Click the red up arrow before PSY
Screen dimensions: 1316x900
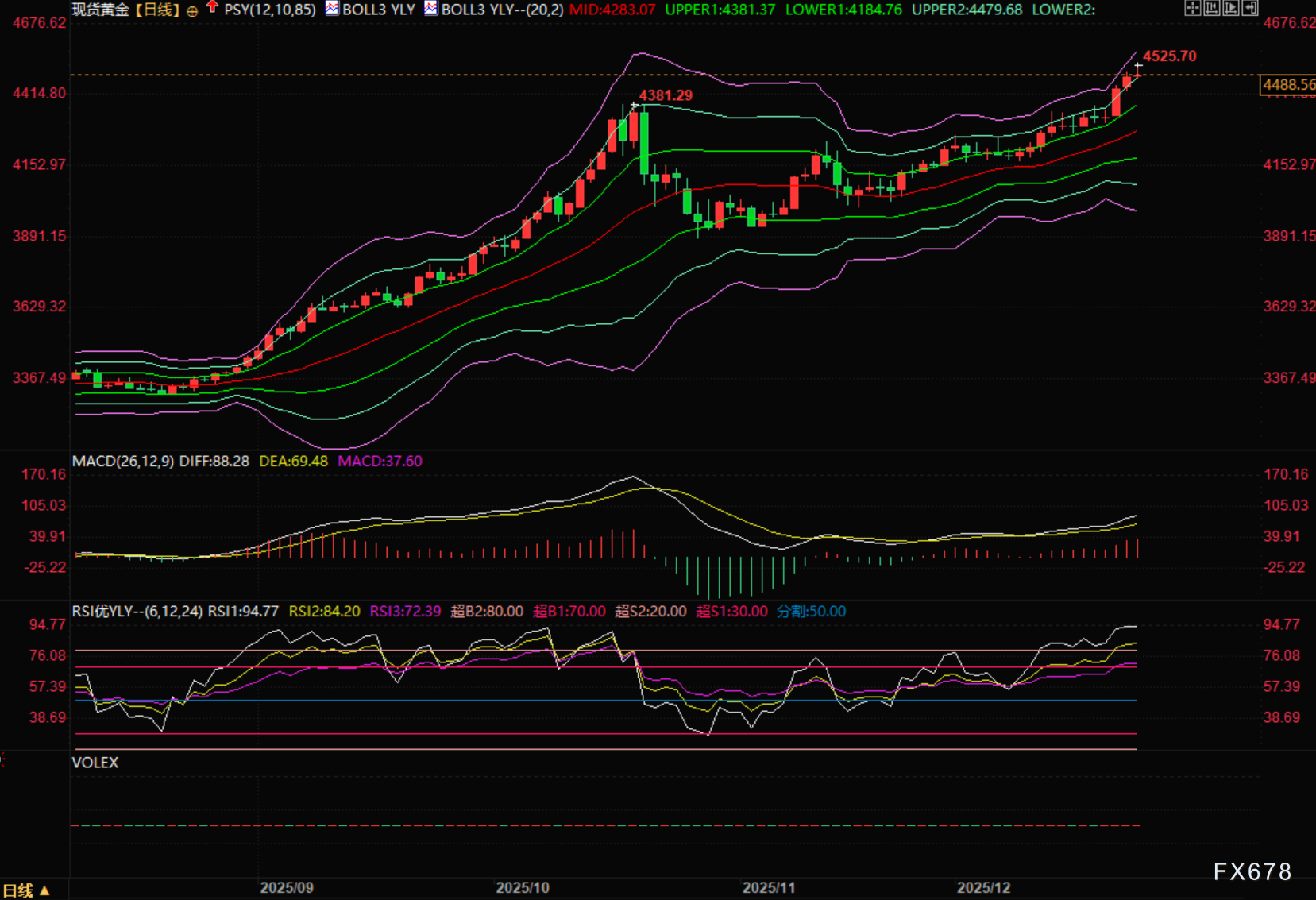click(x=212, y=8)
